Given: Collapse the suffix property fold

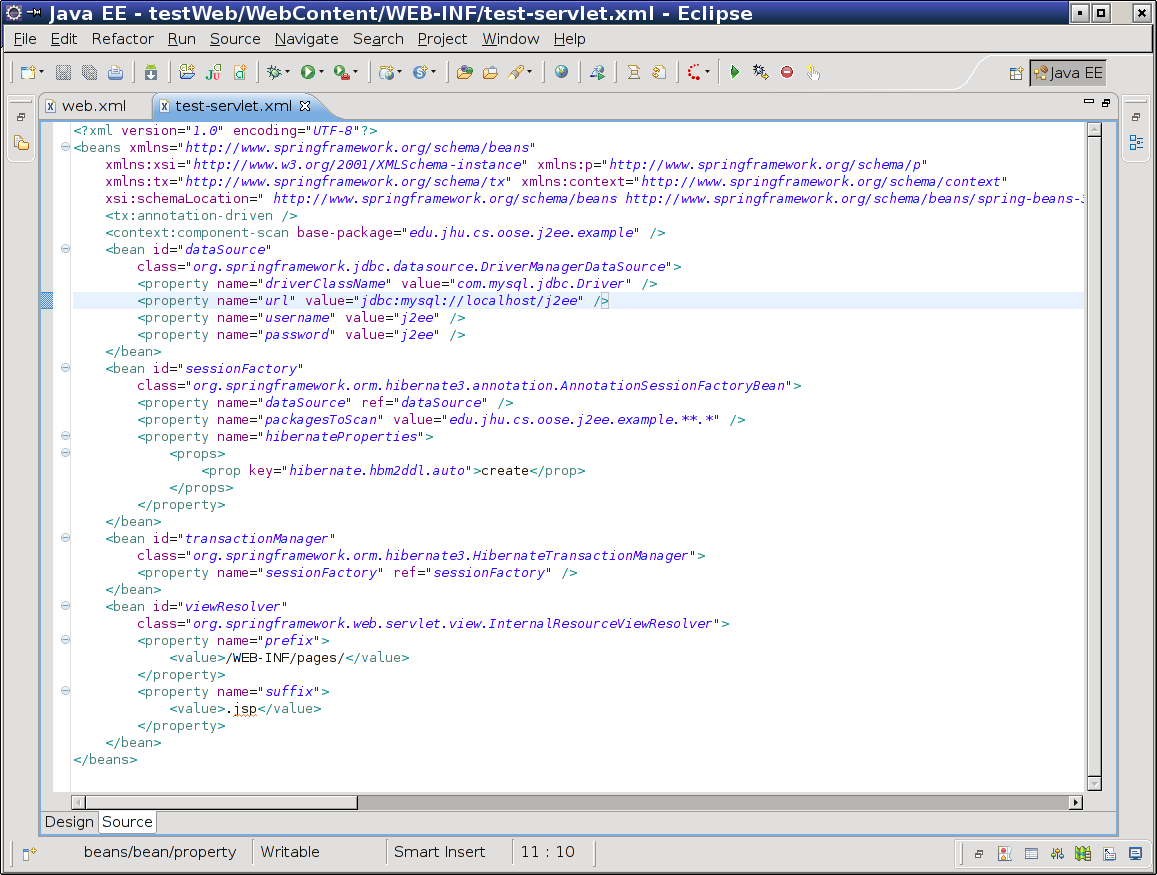Looking at the screenshot, I should 65,691.
